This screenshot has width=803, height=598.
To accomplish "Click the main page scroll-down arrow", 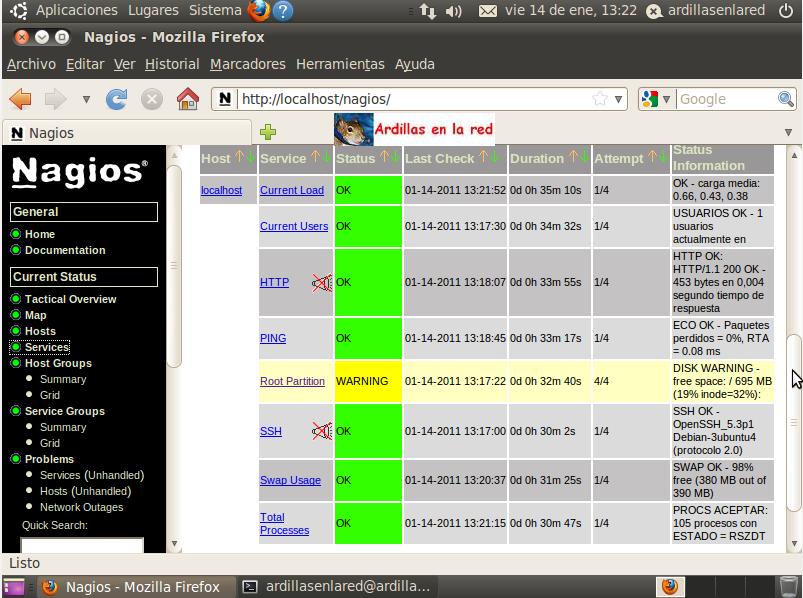I will [794, 544].
